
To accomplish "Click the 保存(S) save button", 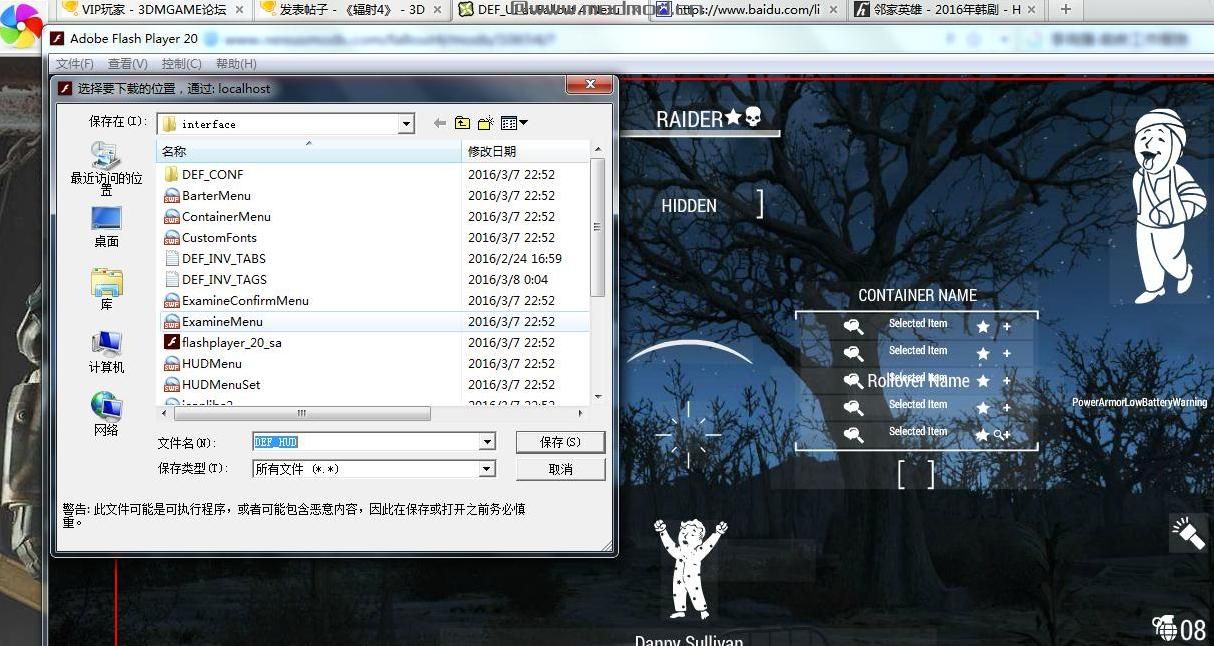I will pyautogui.click(x=560, y=441).
